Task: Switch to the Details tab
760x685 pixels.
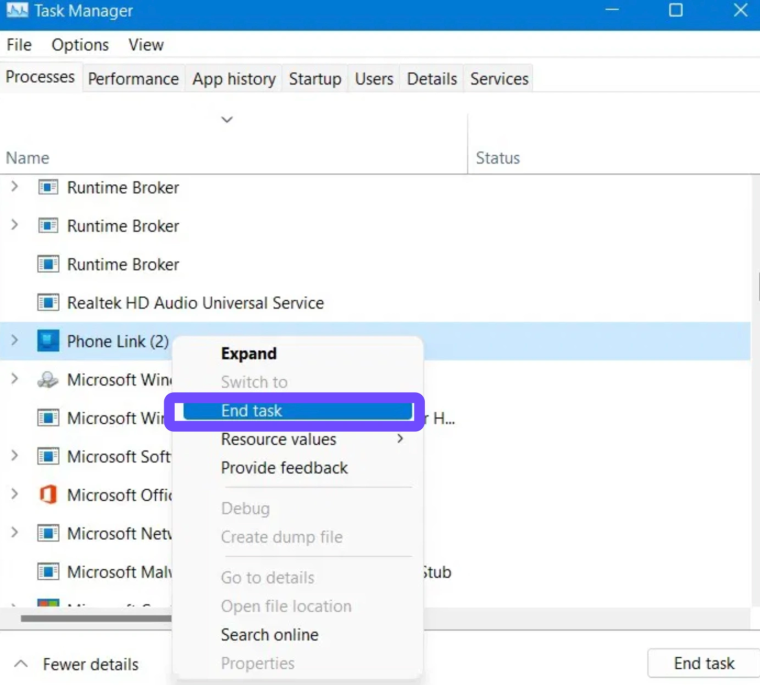Action: click(431, 79)
